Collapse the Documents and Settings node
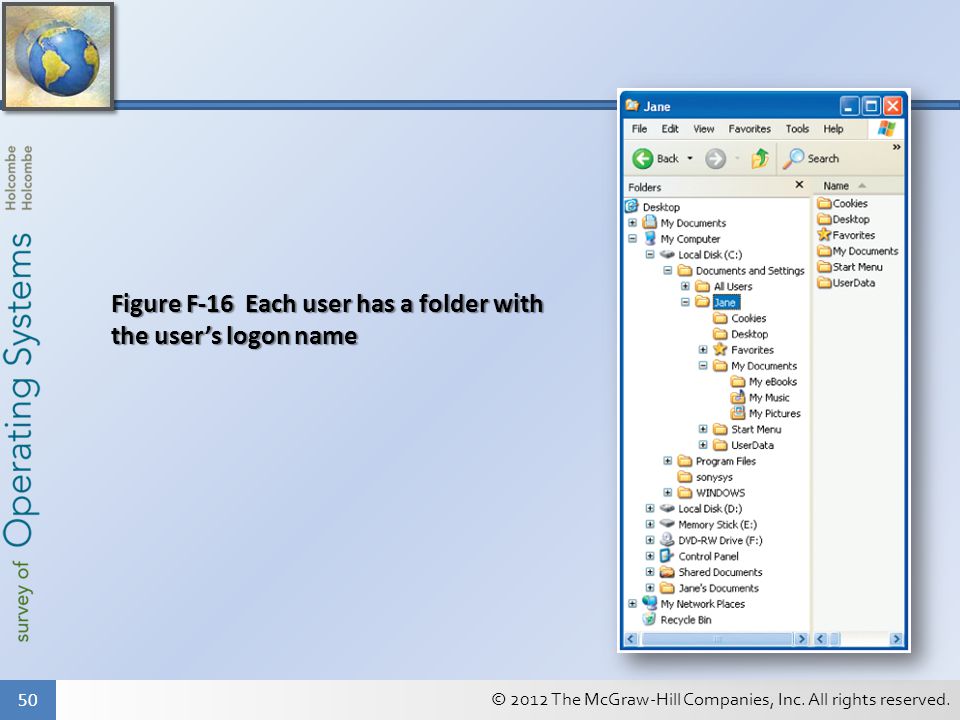The width and height of the screenshot is (960, 720). [668, 271]
